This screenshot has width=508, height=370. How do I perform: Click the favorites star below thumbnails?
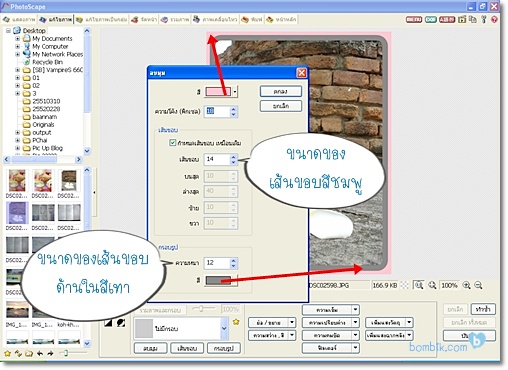7,353
